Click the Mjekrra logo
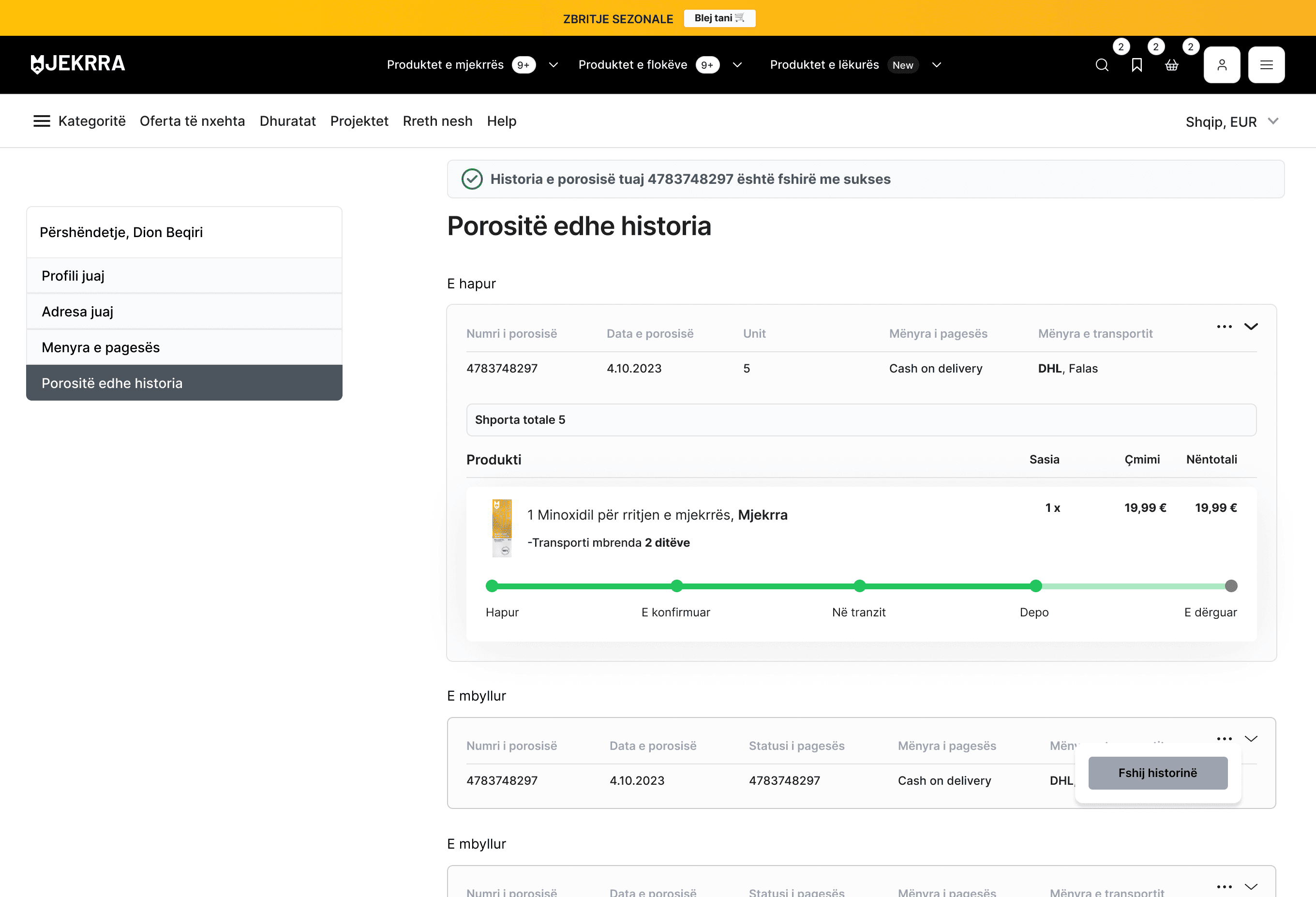 tap(78, 64)
